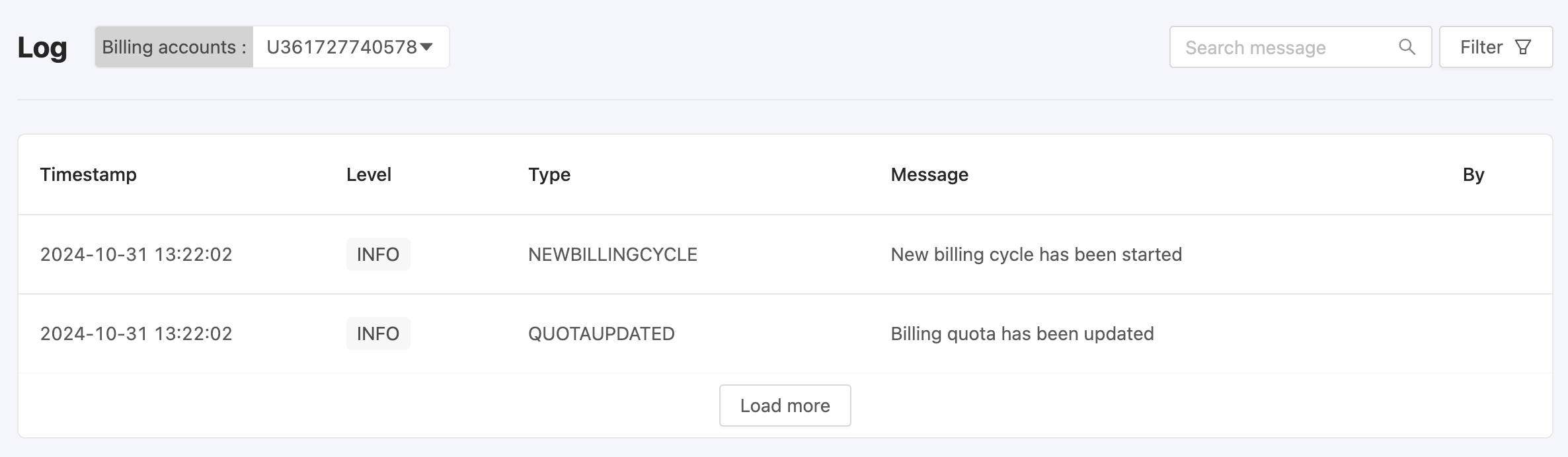The height and width of the screenshot is (457, 1568).
Task: Click the Log page heading
Action: (42, 48)
